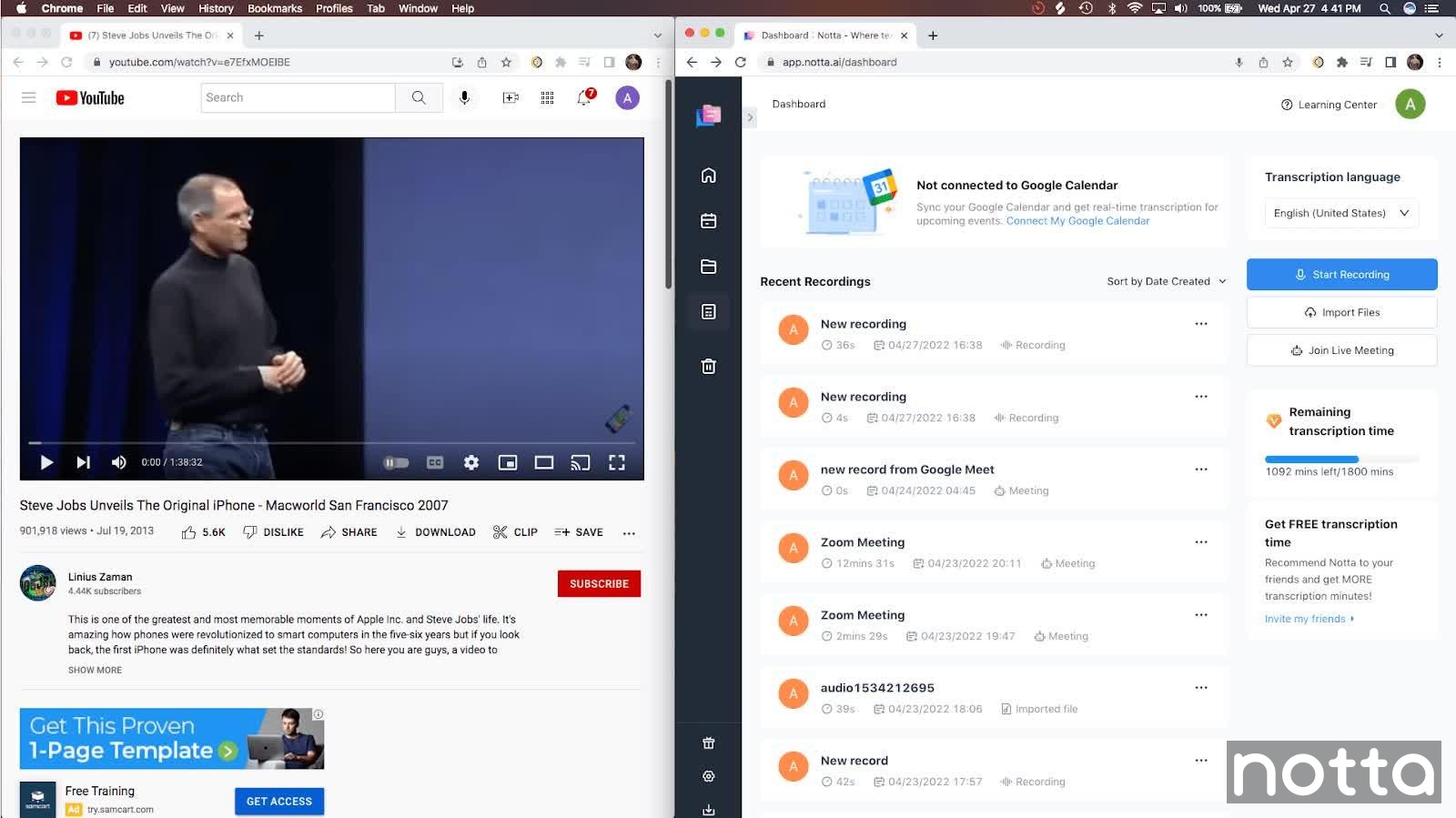Open the YouTube create video icon

click(511, 97)
